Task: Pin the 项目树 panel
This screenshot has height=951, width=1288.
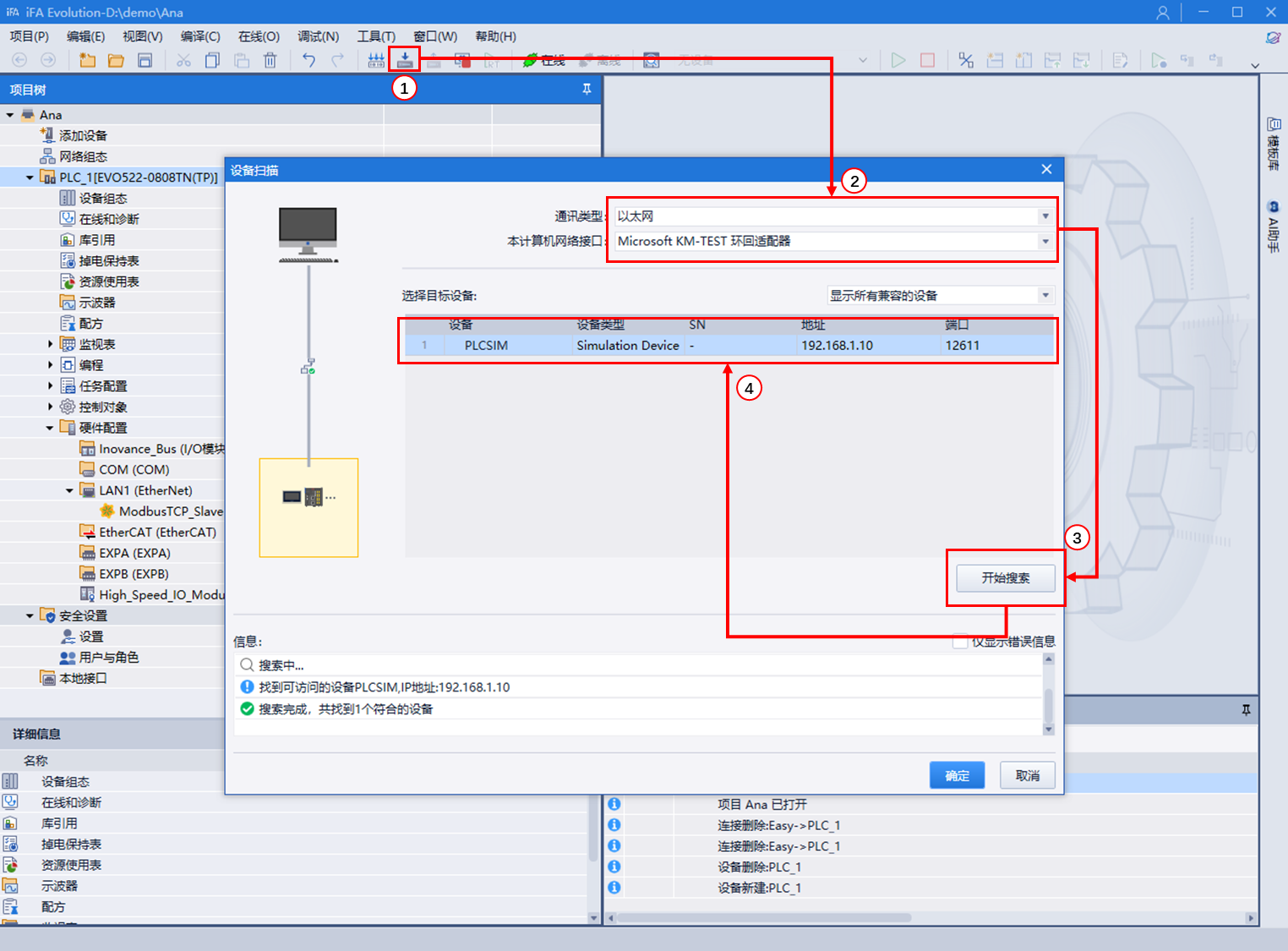Action: pyautogui.click(x=587, y=90)
